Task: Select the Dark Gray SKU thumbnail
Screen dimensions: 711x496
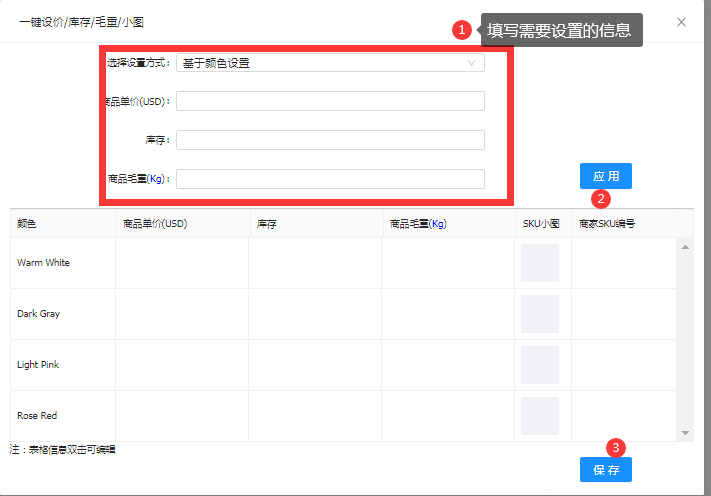Action: [540, 314]
